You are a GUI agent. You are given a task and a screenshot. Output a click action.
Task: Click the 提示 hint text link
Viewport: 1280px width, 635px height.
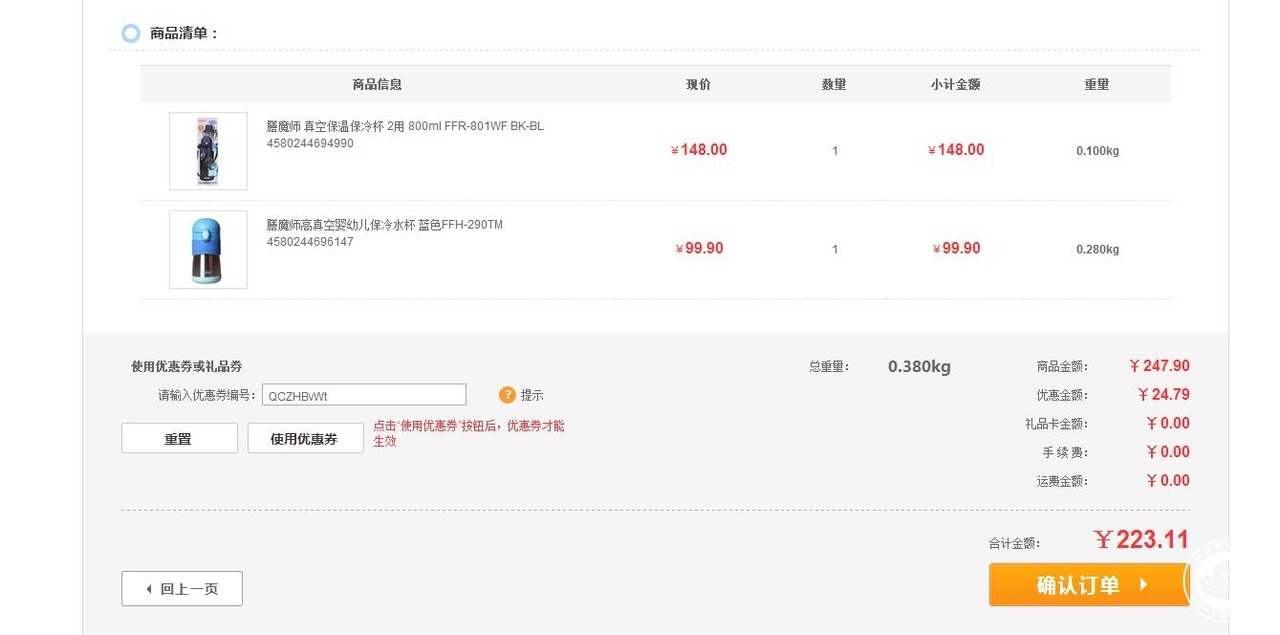(532, 395)
